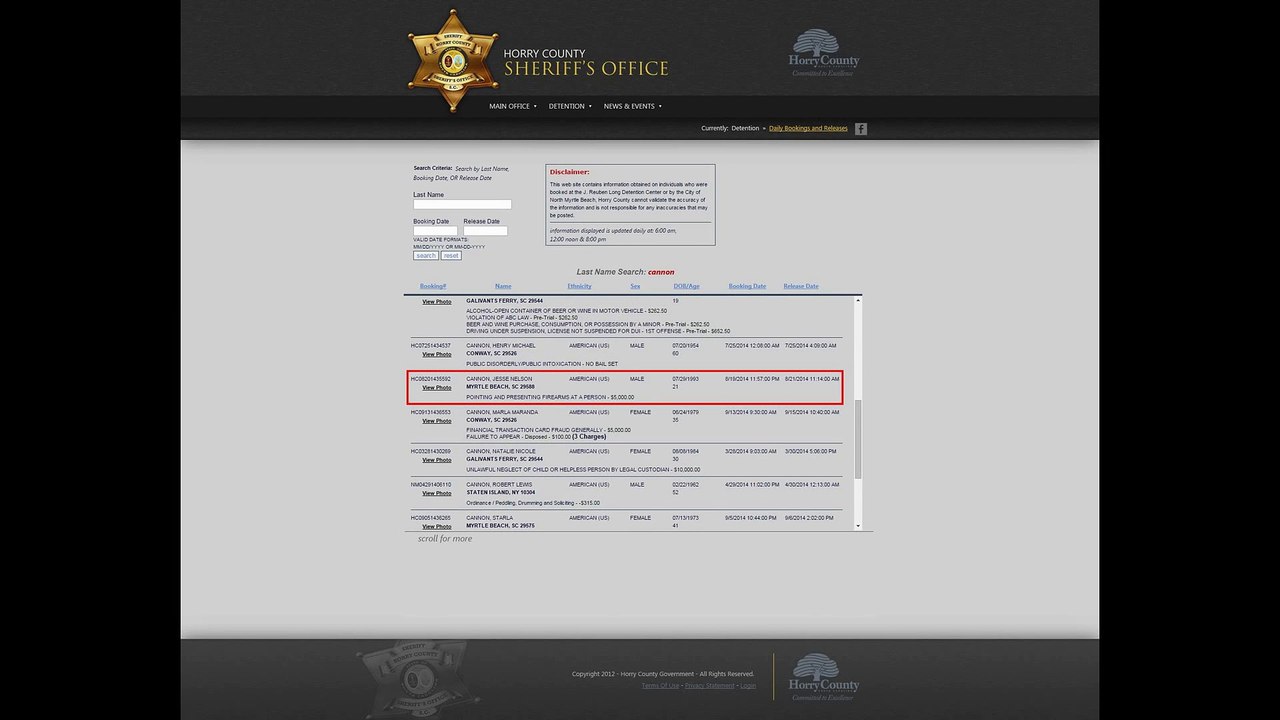This screenshot has width=1280, height=720.
Task: Click release date 8/21/2014 11:14:00 AM
Action: click(x=812, y=379)
